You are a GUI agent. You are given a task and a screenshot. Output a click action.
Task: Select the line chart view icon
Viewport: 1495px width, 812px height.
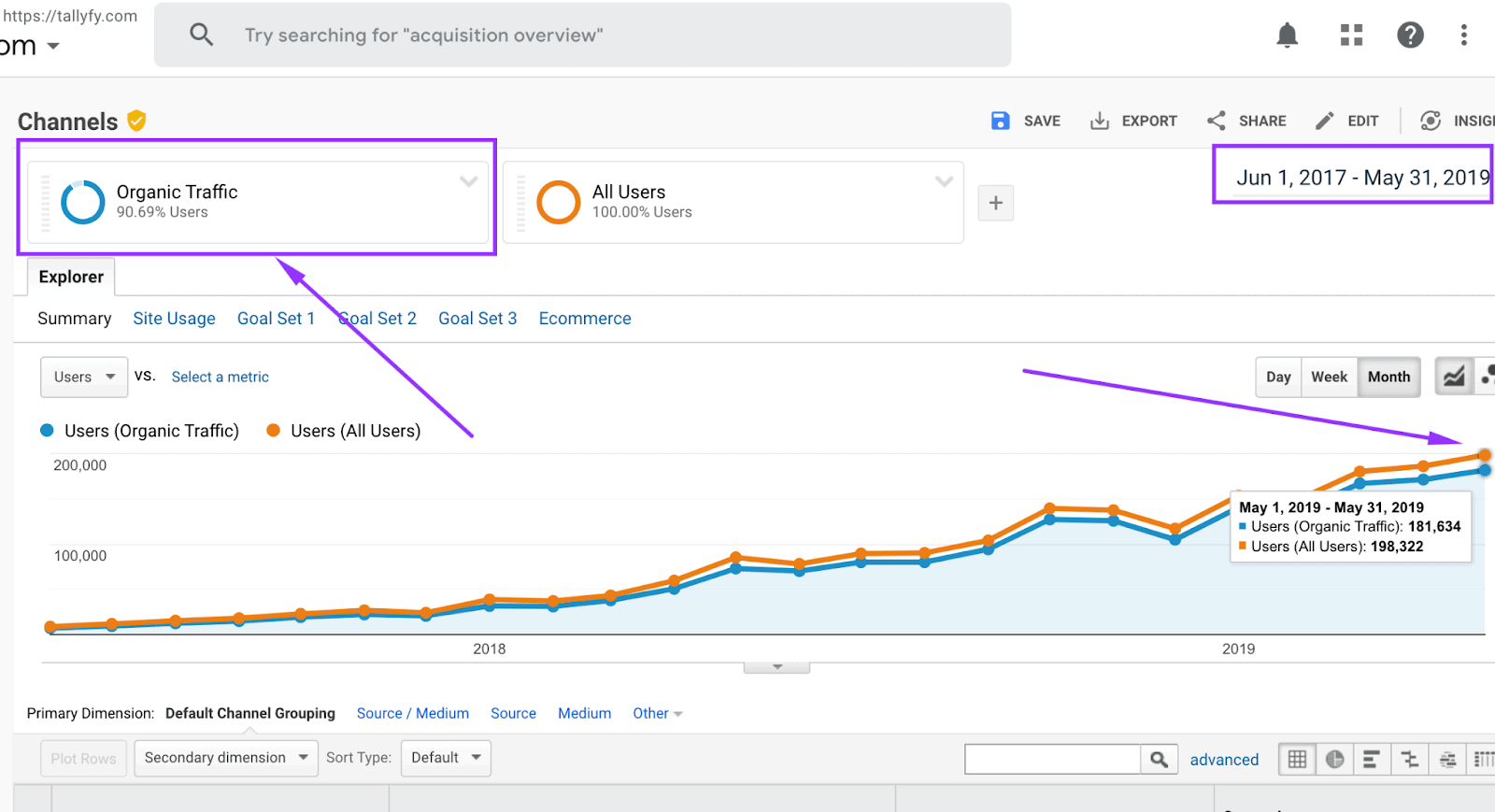pos(1454,377)
